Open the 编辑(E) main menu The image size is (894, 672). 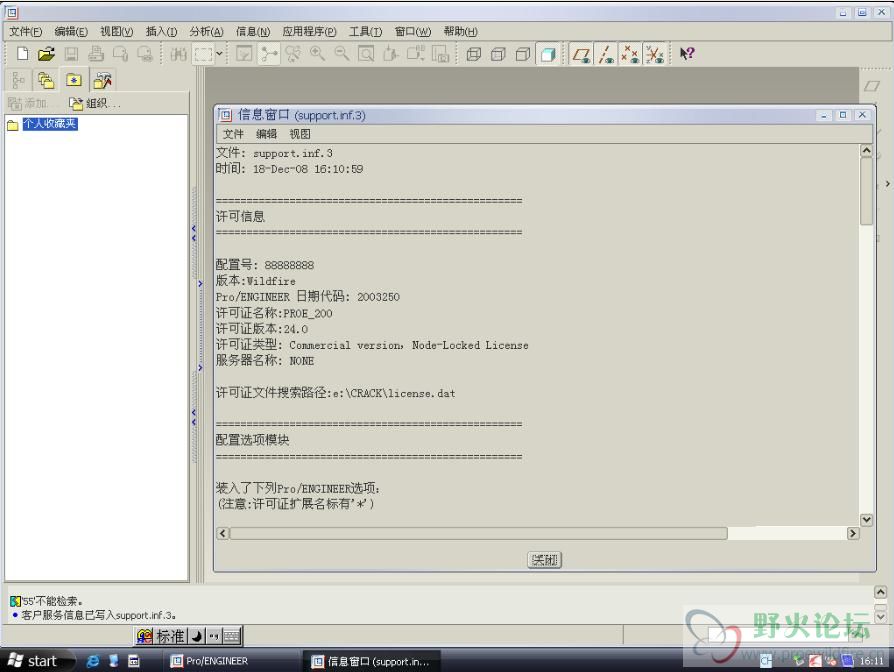click(x=71, y=32)
